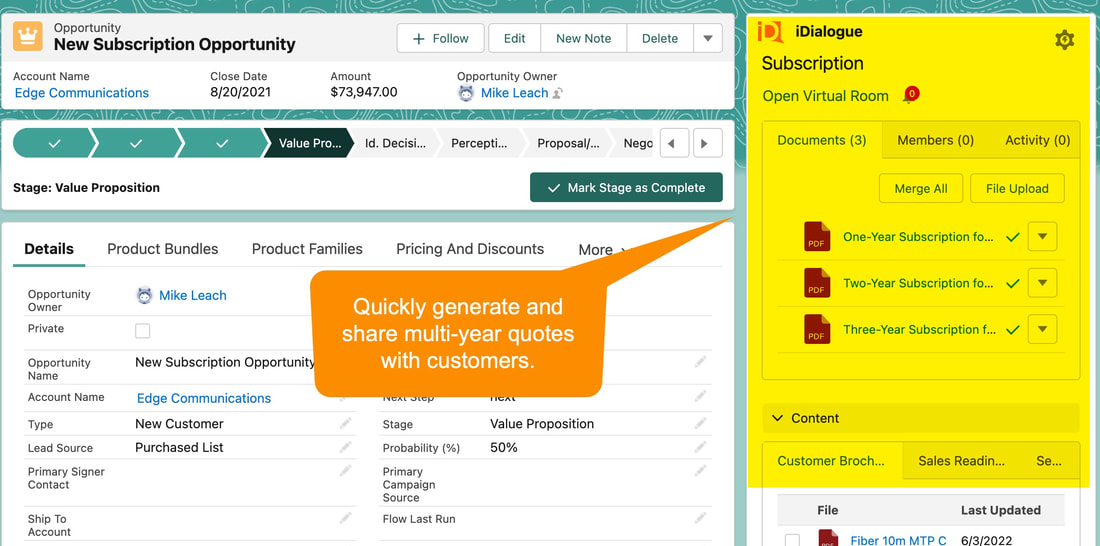Switch to Product Families tab
The image size is (1100, 546).
[307, 249]
